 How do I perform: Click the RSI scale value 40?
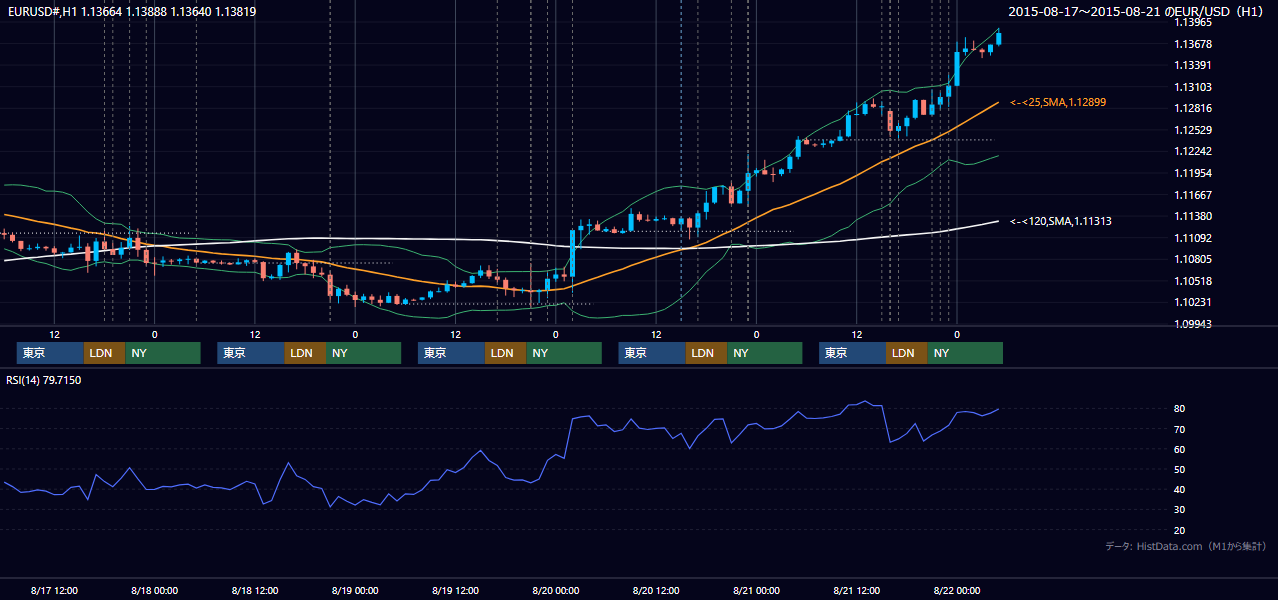(1179, 489)
